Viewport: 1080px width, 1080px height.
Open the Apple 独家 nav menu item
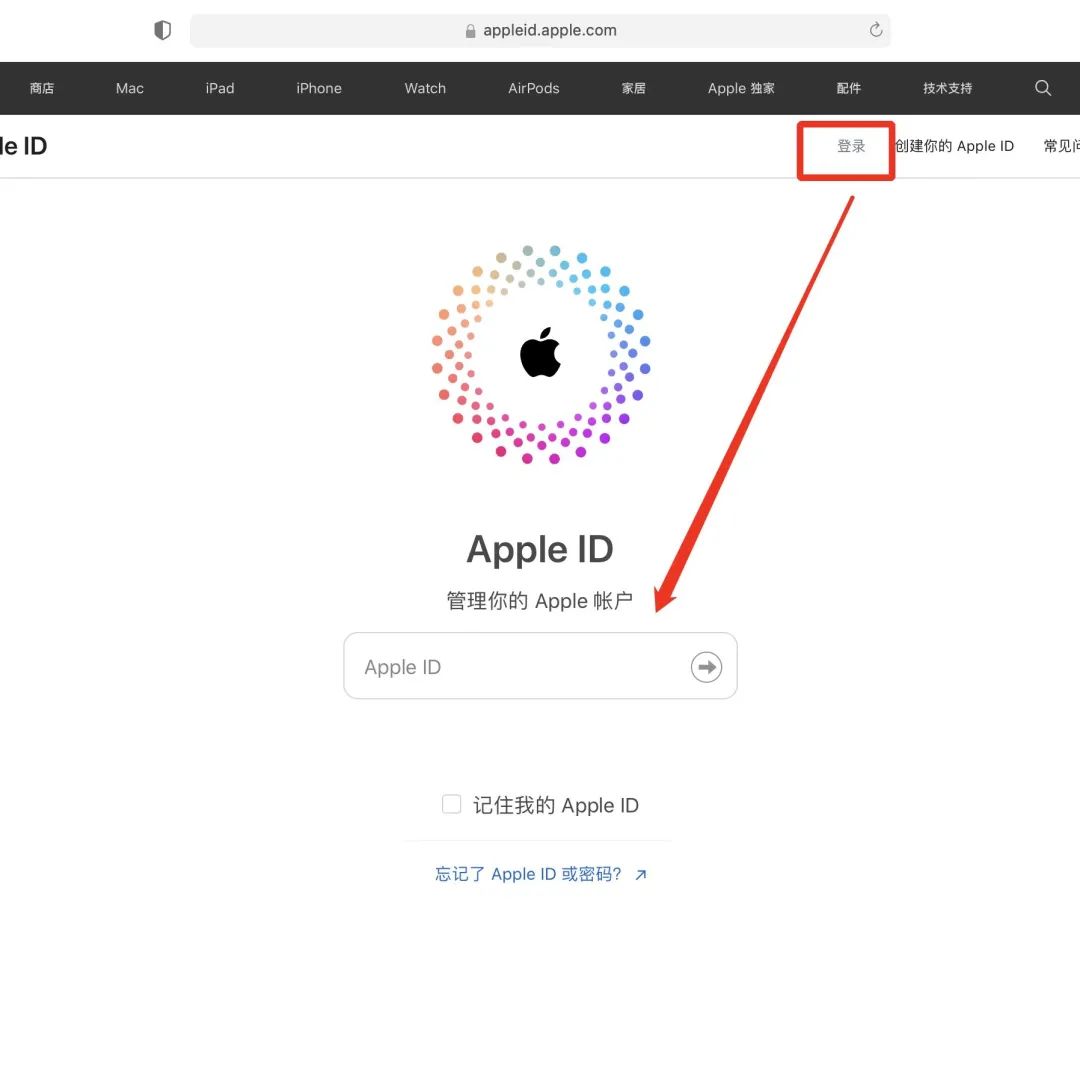tap(741, 88)
